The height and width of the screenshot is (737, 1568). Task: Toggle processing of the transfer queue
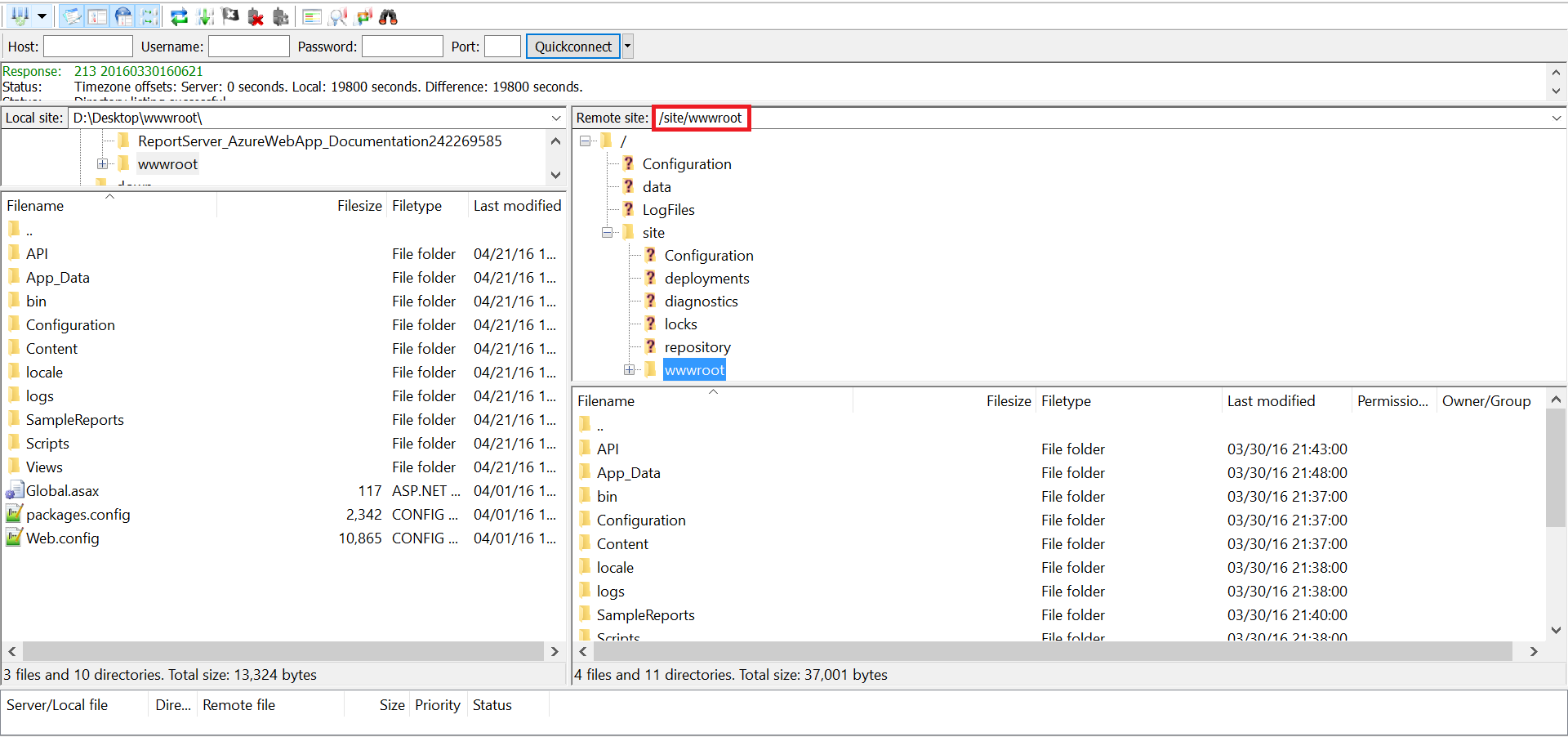point(205,16)
